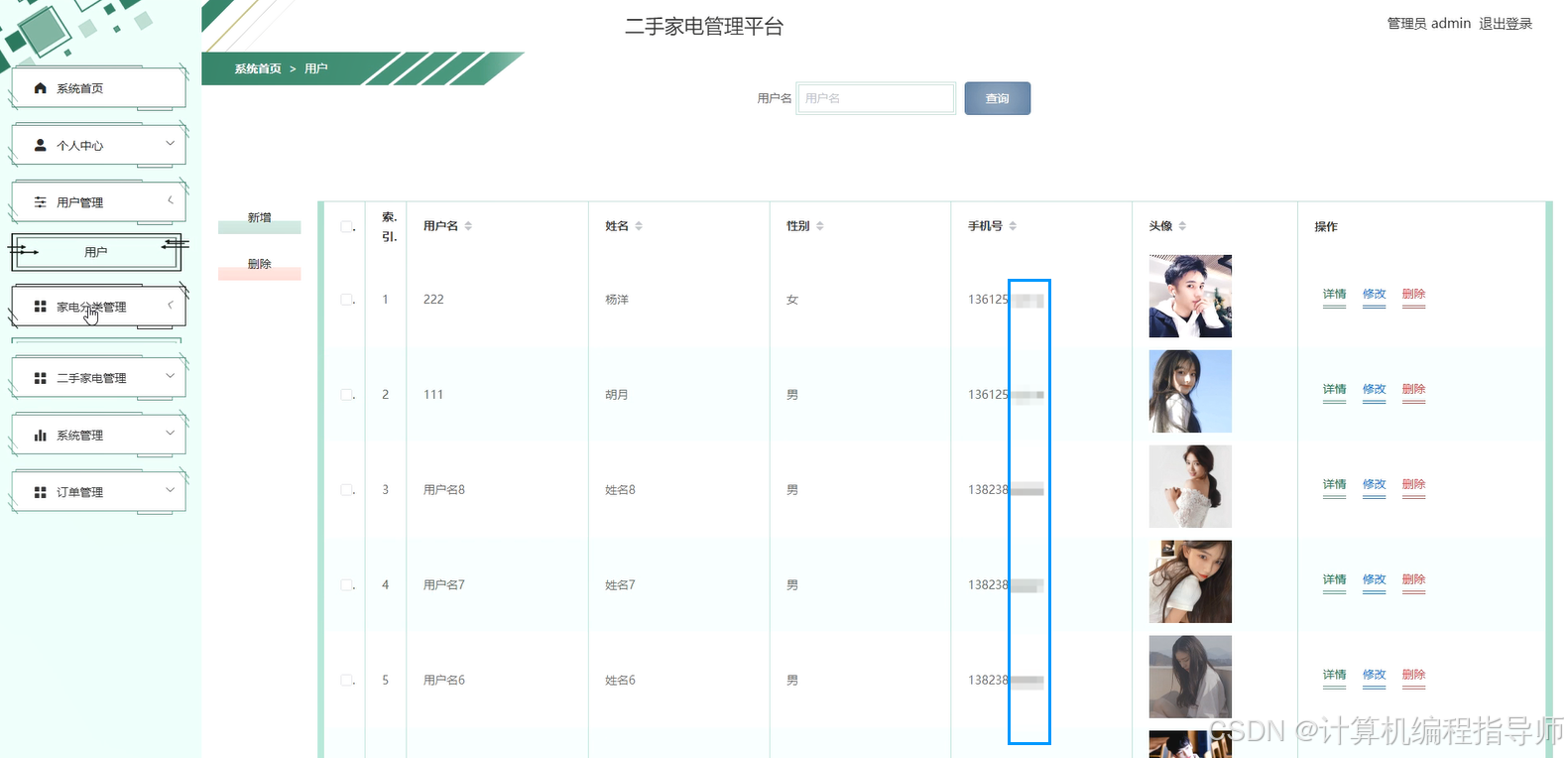Click the avatar photo of 姓名6

pos(1190,677)
